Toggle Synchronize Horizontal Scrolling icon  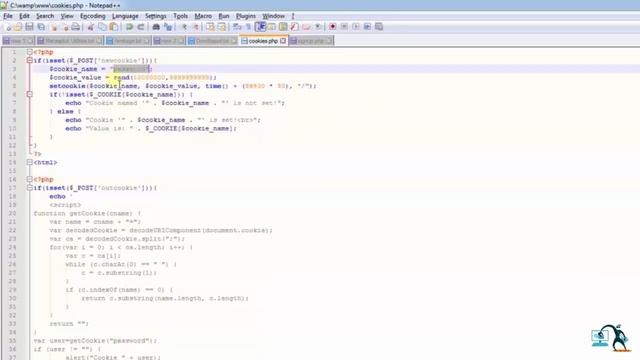pyautogui.click(x=222, y=27)
